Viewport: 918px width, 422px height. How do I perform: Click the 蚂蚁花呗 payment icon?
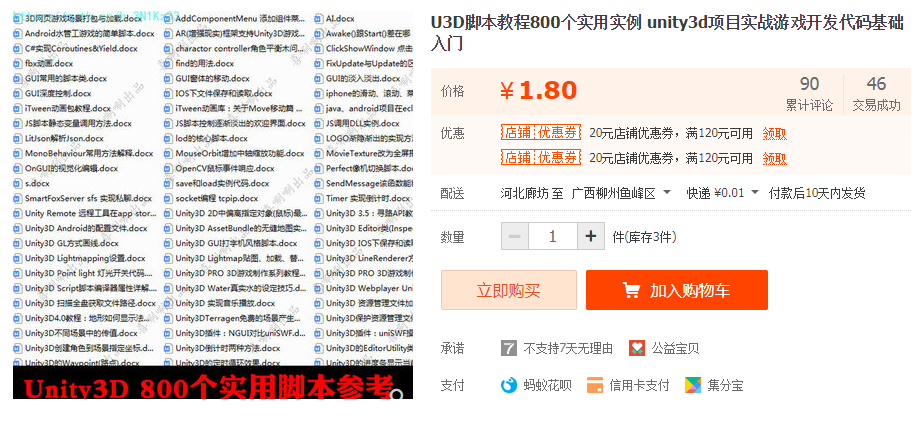pyautogui.click(x=509, y=385)
